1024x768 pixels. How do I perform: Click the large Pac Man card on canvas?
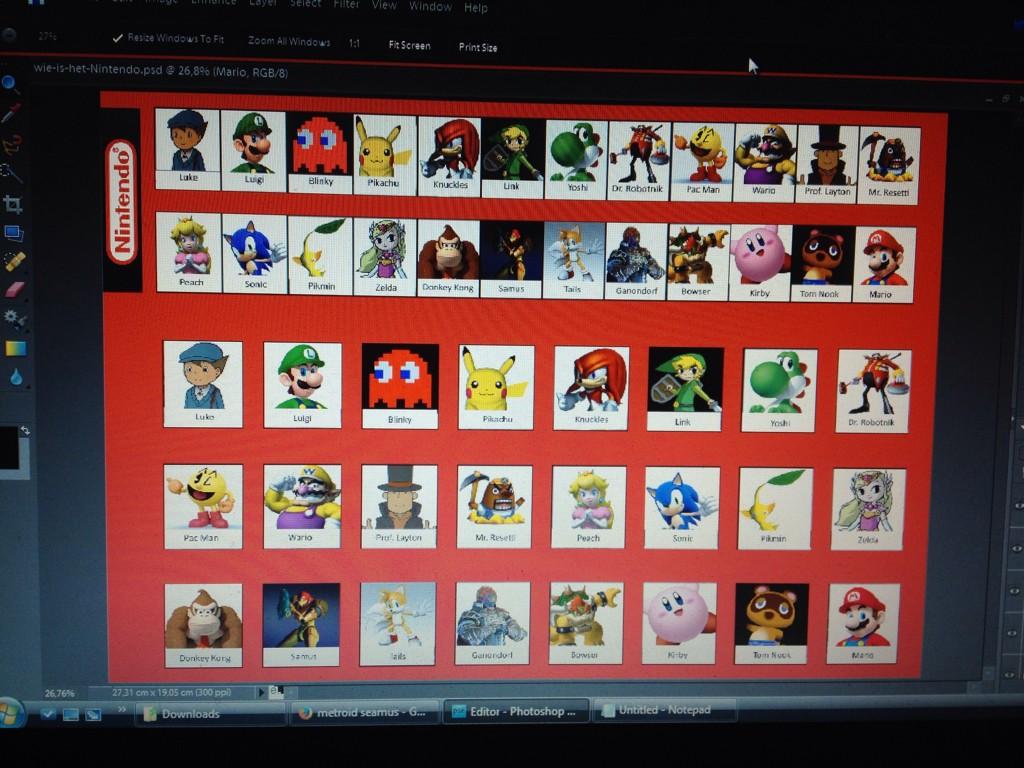tap(203, 506)
